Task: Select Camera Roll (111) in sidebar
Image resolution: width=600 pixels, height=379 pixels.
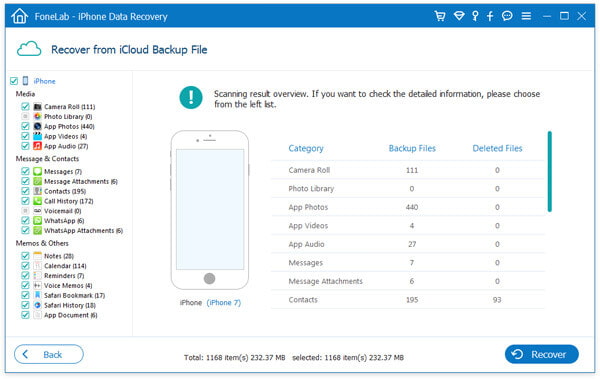Action: tap(69, 107)
